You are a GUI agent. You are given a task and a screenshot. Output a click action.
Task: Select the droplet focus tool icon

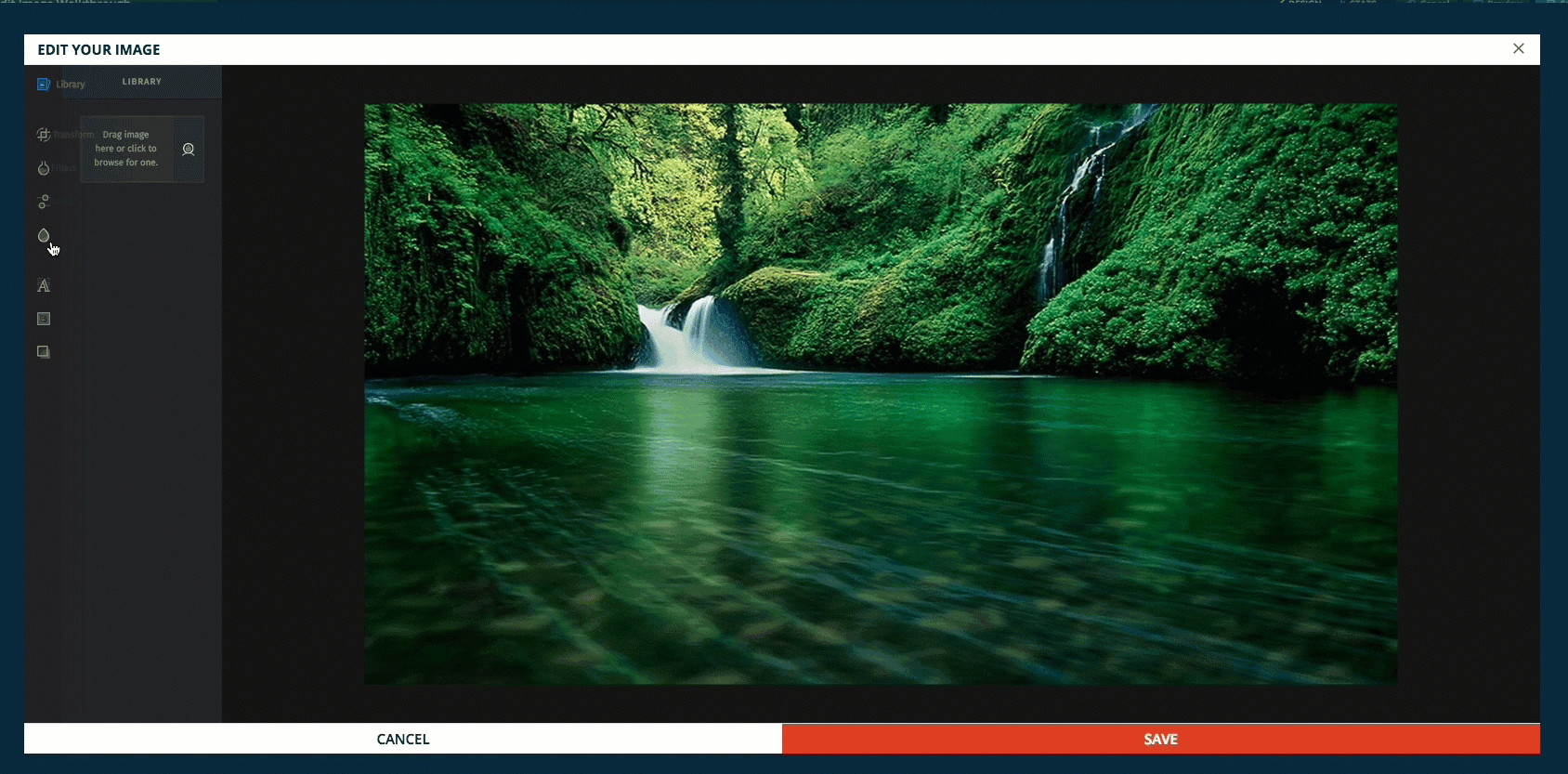(43, 235)
